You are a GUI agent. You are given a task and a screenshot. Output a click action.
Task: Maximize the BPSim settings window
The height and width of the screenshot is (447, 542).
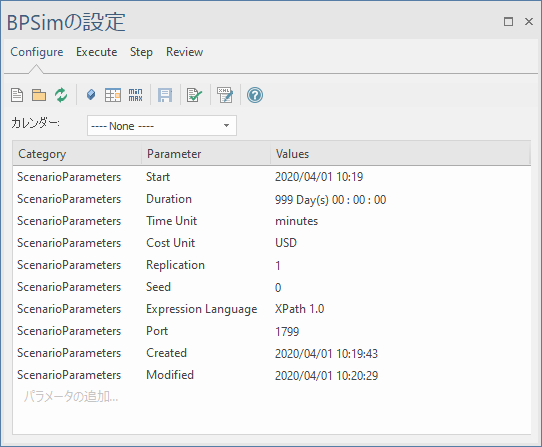click(508, 21)
